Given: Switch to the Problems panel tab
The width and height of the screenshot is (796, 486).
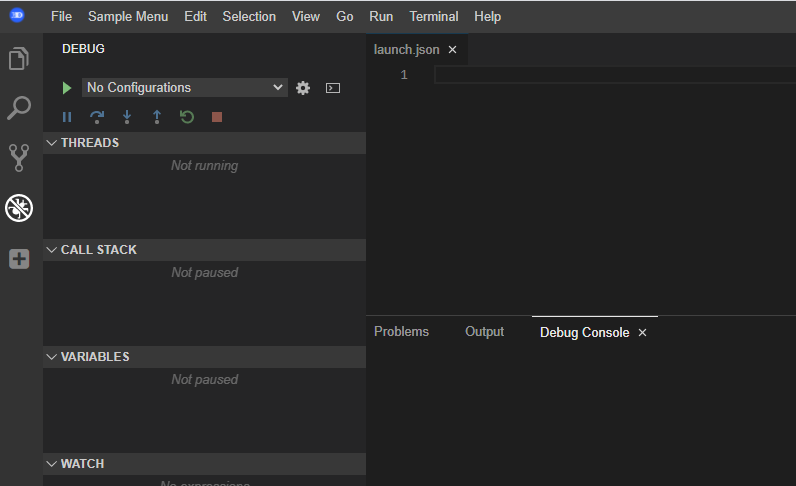Looking at the screenshot, I should tap(402, 332).
